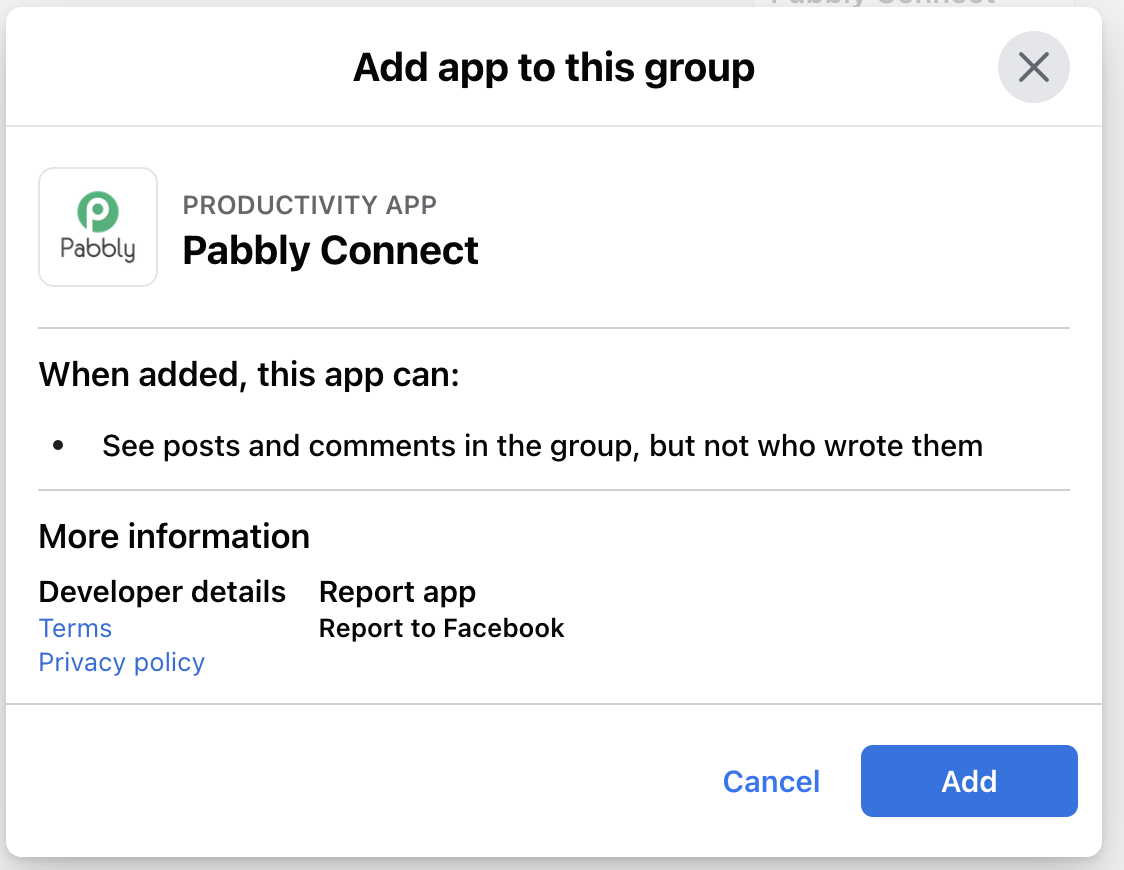The image size is (1124, 870).
Task: Confirm with the blue Add button
Action: tap(969, 781)
